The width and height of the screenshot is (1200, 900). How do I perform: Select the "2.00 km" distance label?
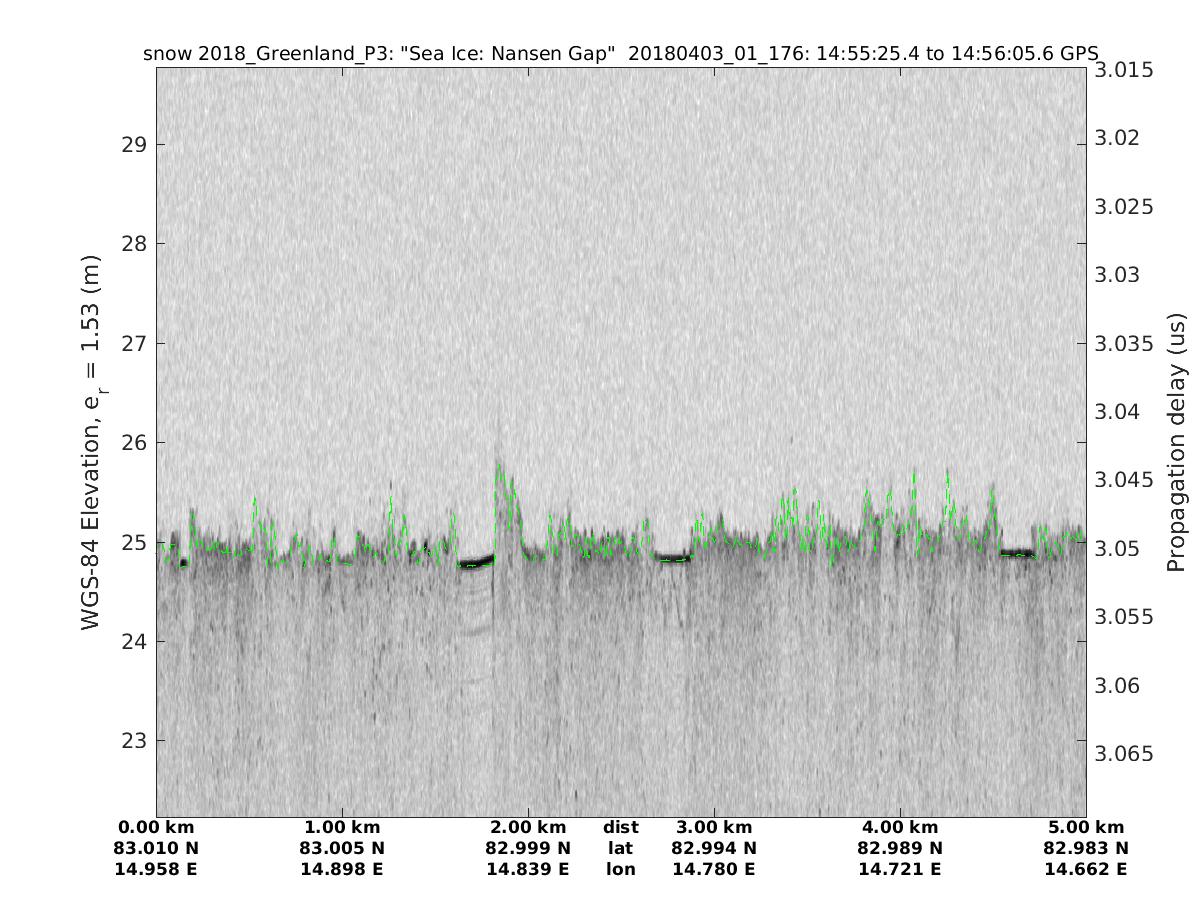528,828
